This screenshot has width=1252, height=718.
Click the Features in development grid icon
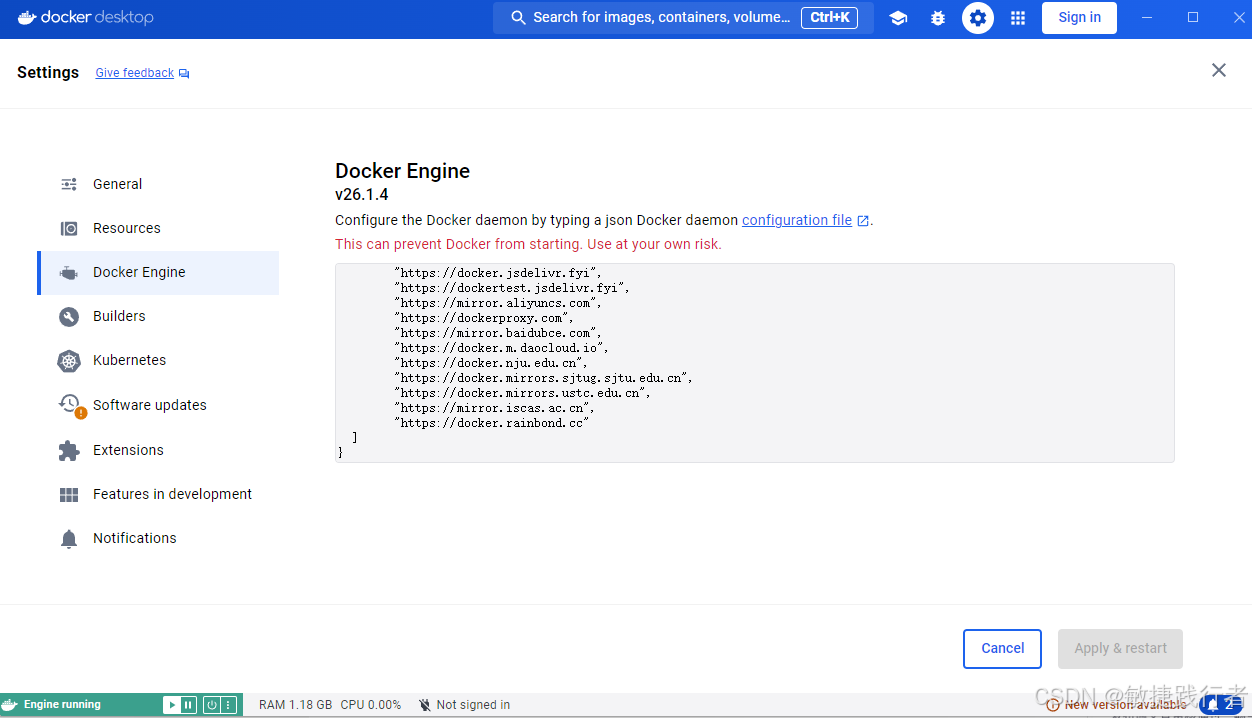click(x=69, y=495)
